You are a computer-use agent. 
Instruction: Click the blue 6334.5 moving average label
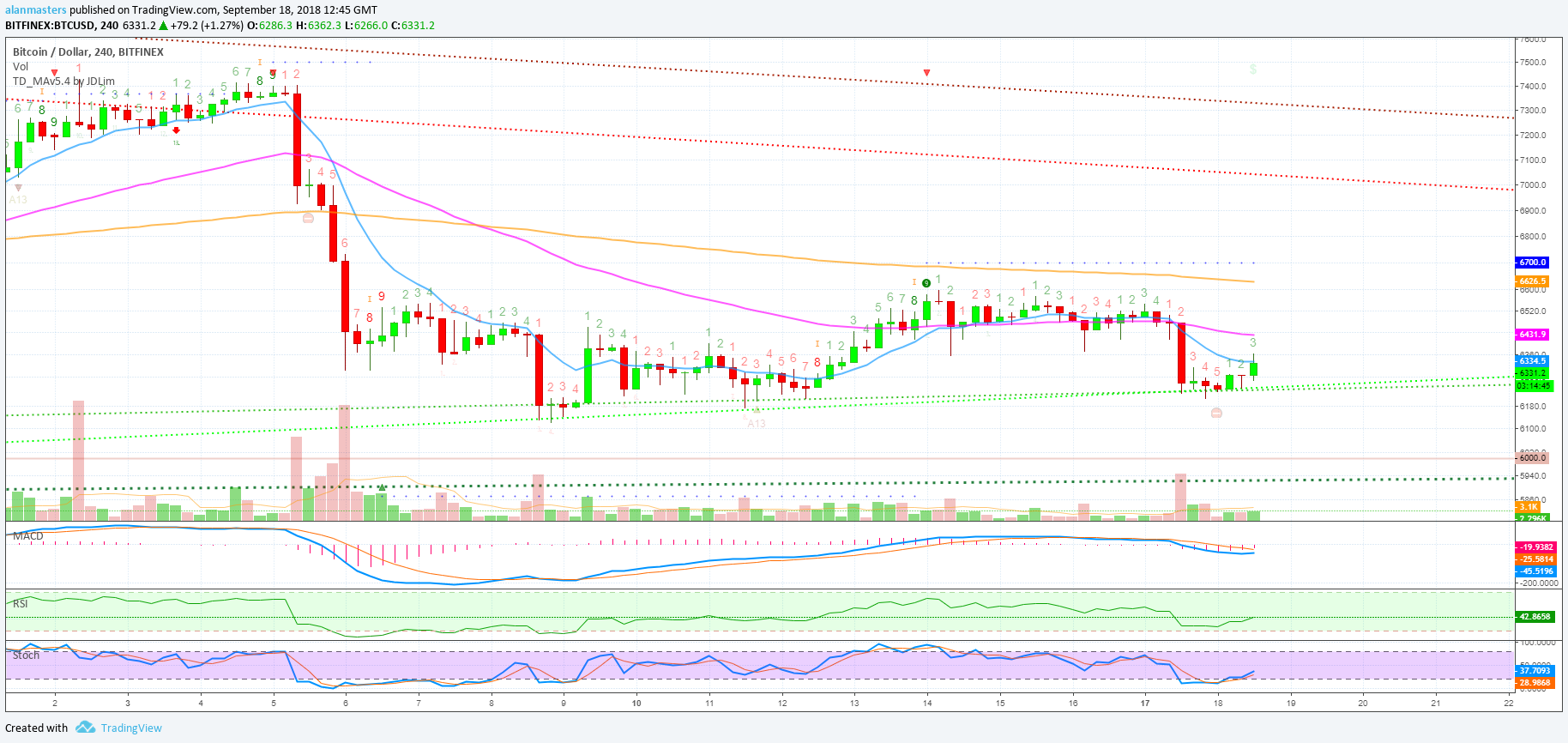tap(1532, 361)
